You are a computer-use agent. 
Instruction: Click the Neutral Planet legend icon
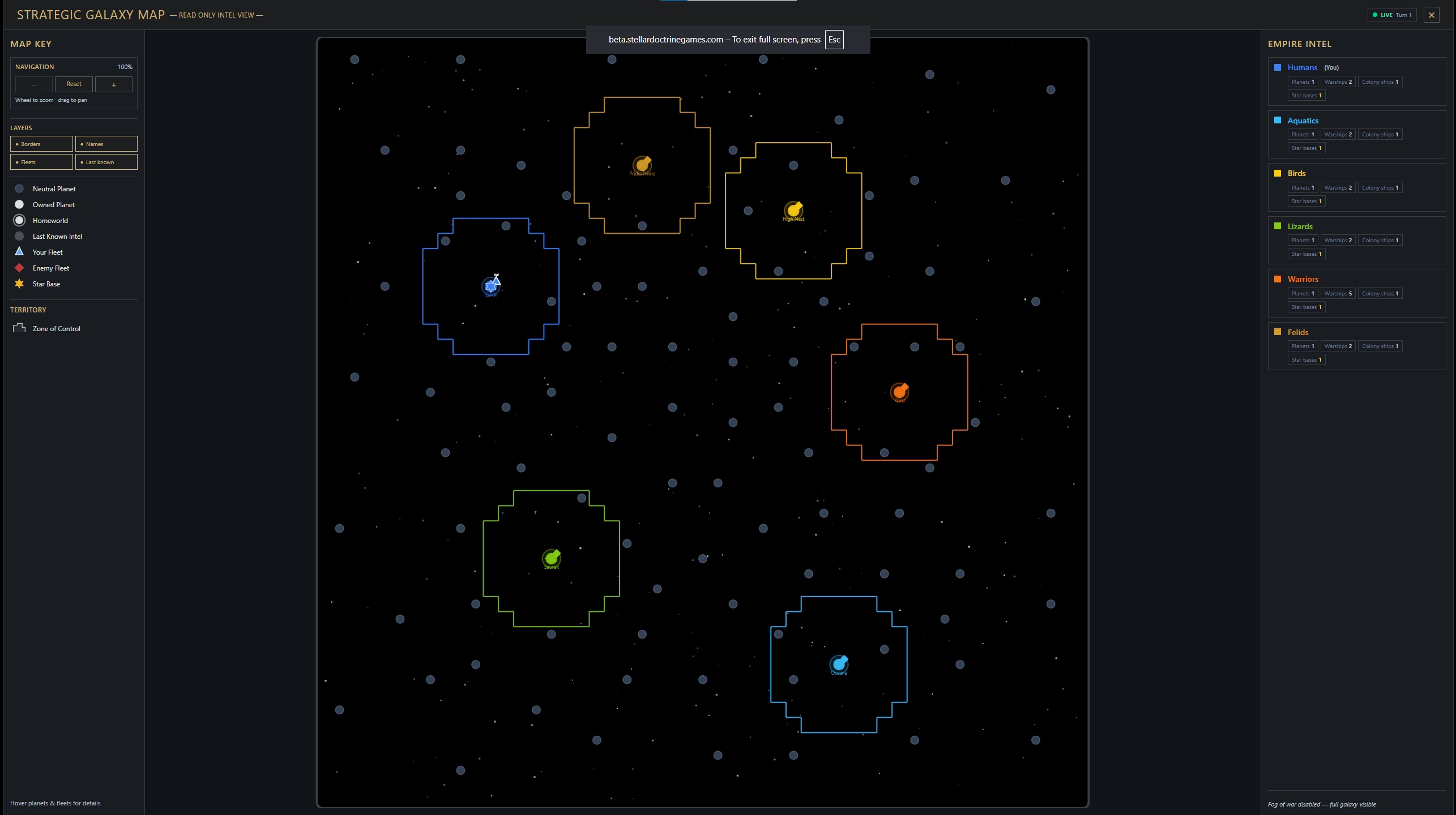pyautogui.click(x=19, y=188)
